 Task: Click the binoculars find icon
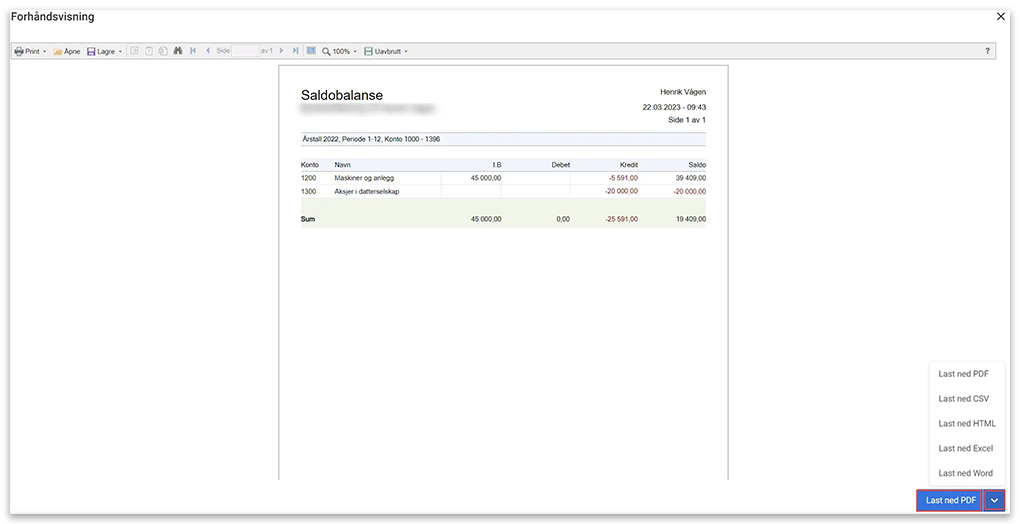(178, 51)
